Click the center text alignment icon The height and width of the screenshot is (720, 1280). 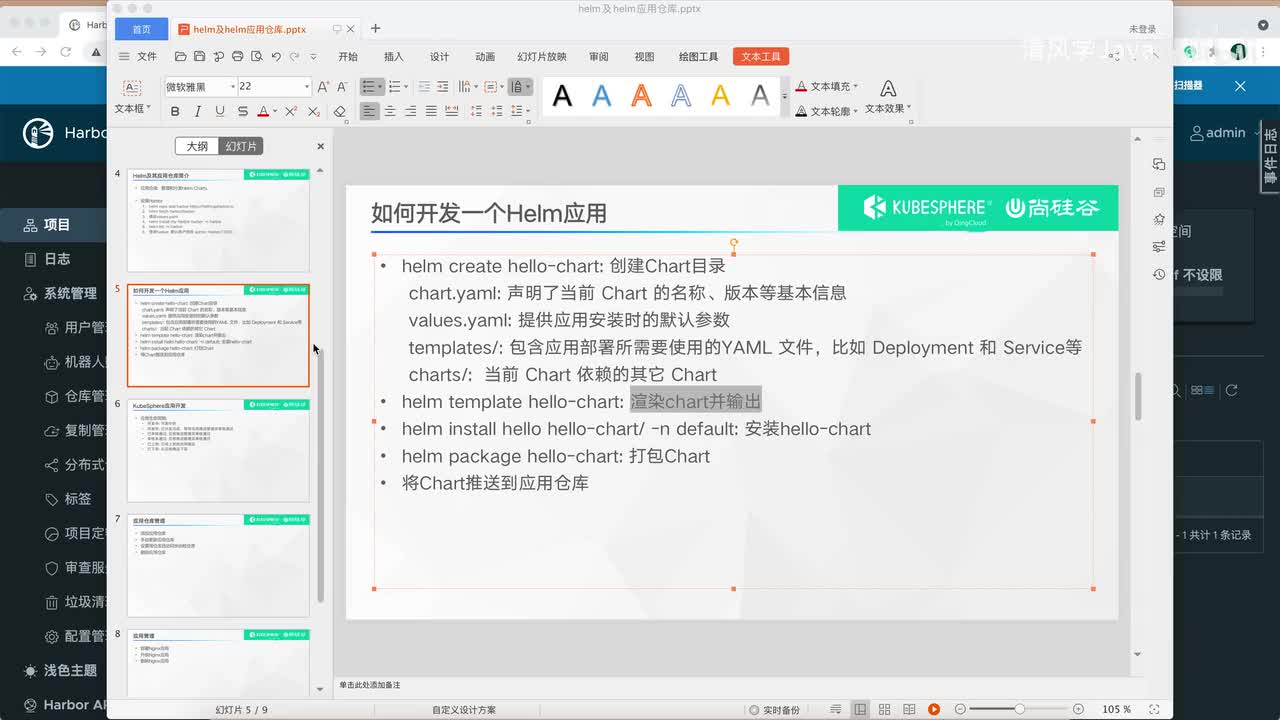[390, 112]
